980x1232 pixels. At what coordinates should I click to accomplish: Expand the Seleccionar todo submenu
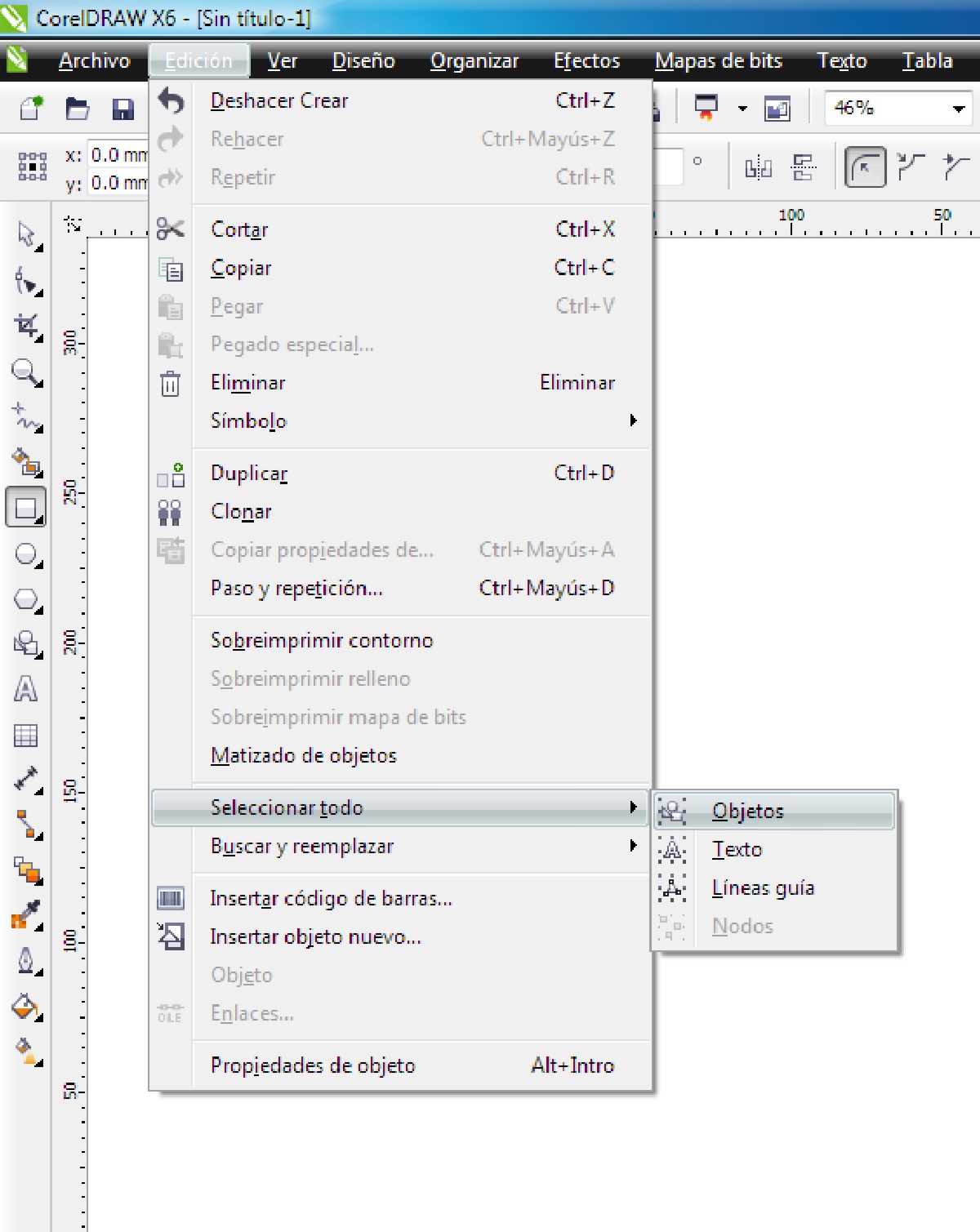[x=400, y=807]
